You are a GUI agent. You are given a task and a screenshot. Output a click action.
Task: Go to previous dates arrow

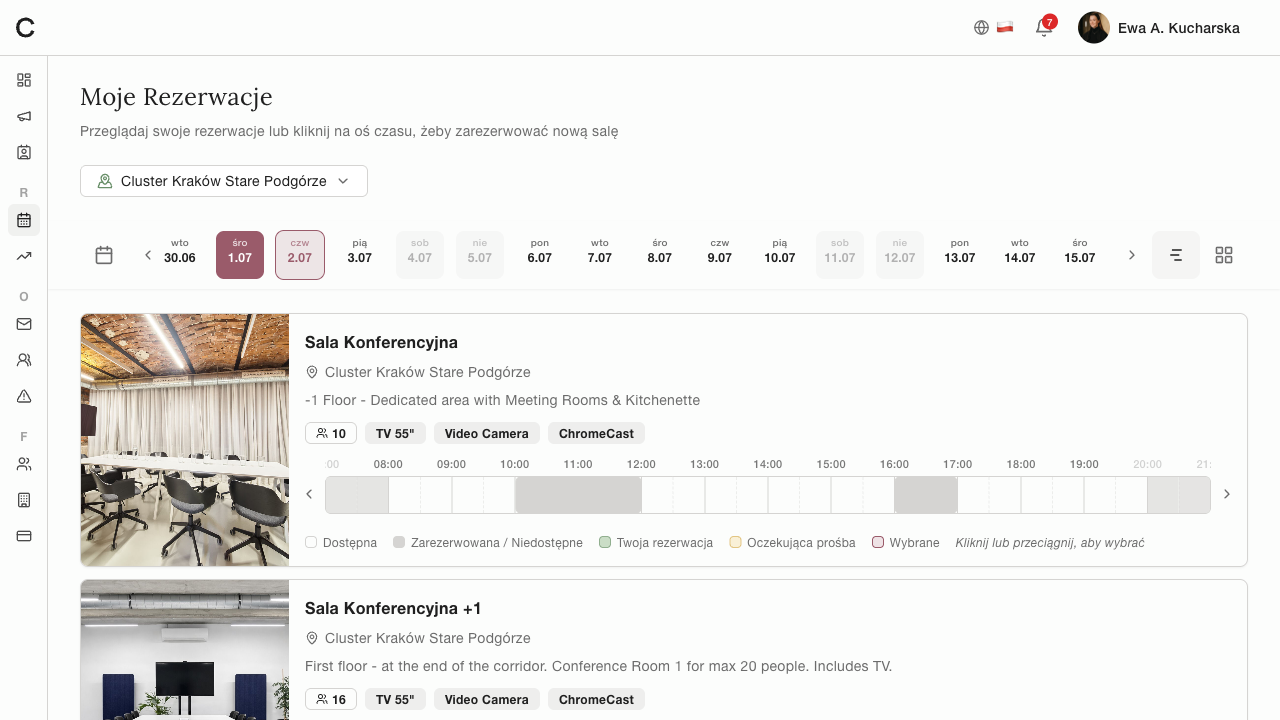click(x=148, y=255)
